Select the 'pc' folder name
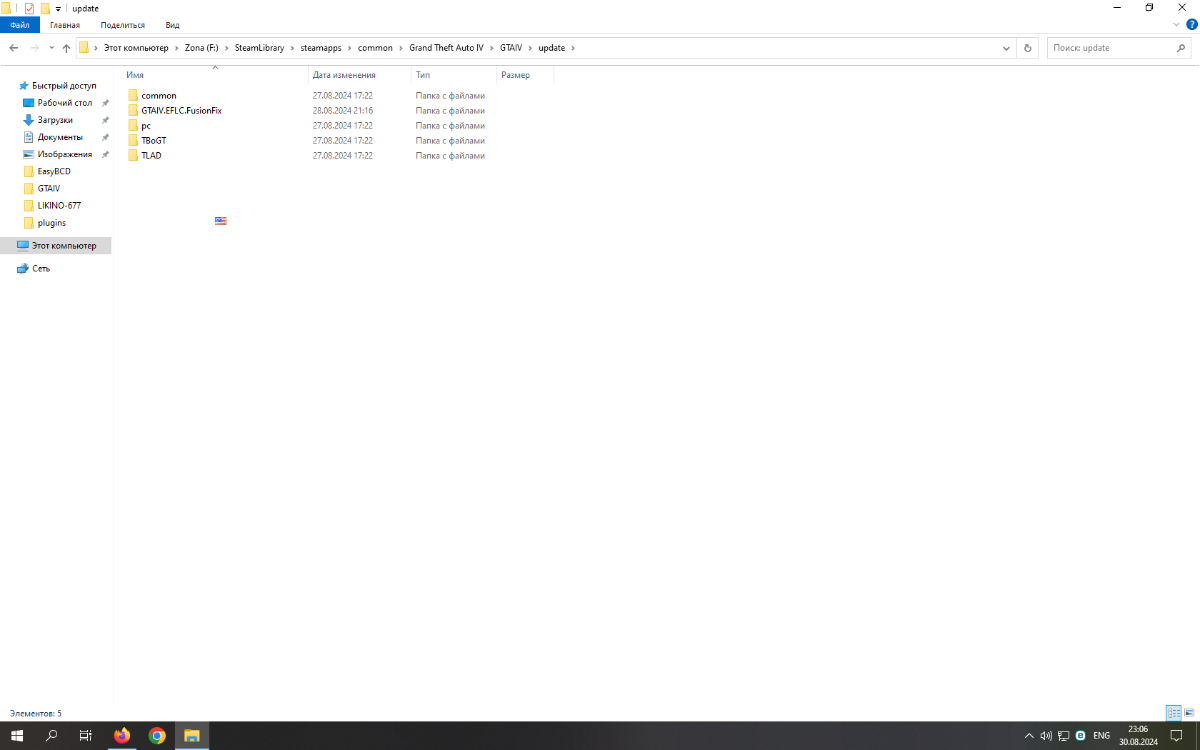The image size is (1200, 750). click(146, 126)
